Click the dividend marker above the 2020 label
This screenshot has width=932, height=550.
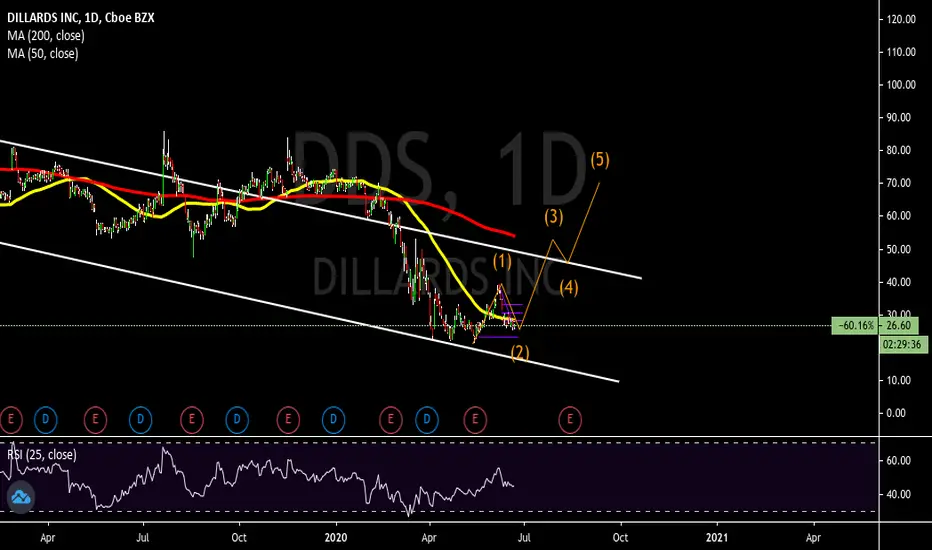[333, 420]
